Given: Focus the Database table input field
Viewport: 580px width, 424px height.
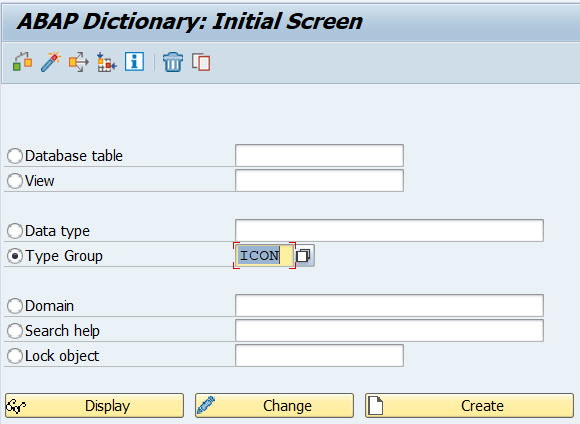Looking at the screenshot, I should (319, 155).
